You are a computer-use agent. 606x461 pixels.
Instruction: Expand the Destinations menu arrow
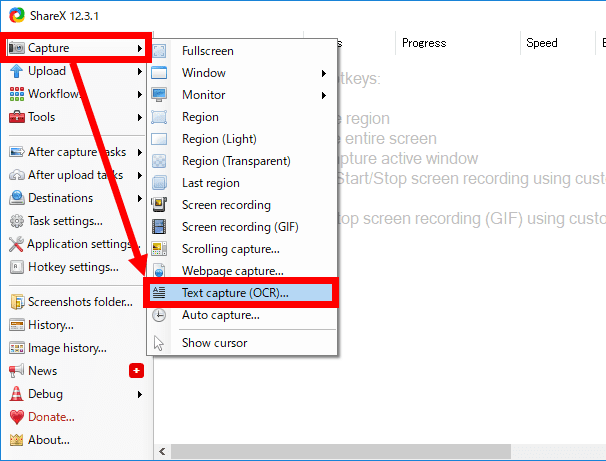coord(140,198)
